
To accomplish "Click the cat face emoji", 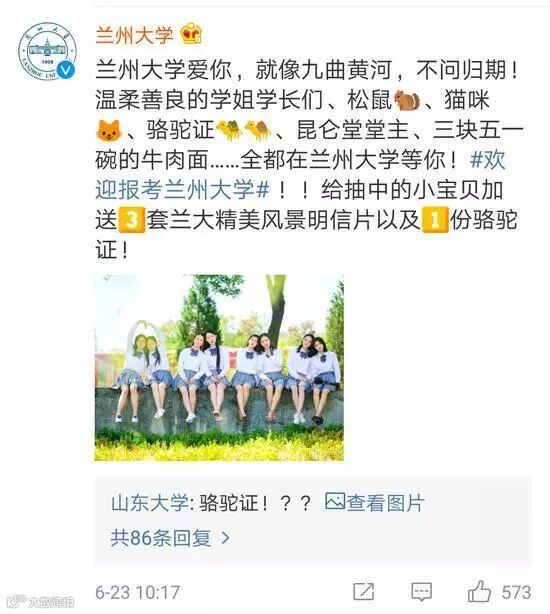I will tap(108, 131).
